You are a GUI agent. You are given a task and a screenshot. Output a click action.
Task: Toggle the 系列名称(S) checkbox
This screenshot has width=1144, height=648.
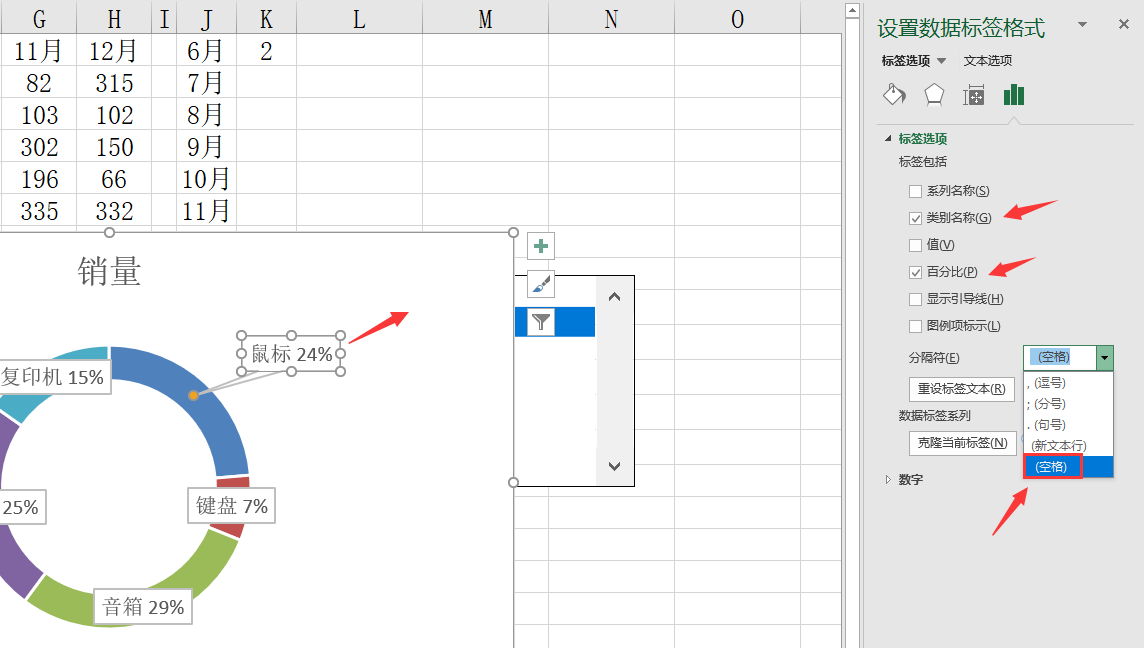click(x=916, y=191)
